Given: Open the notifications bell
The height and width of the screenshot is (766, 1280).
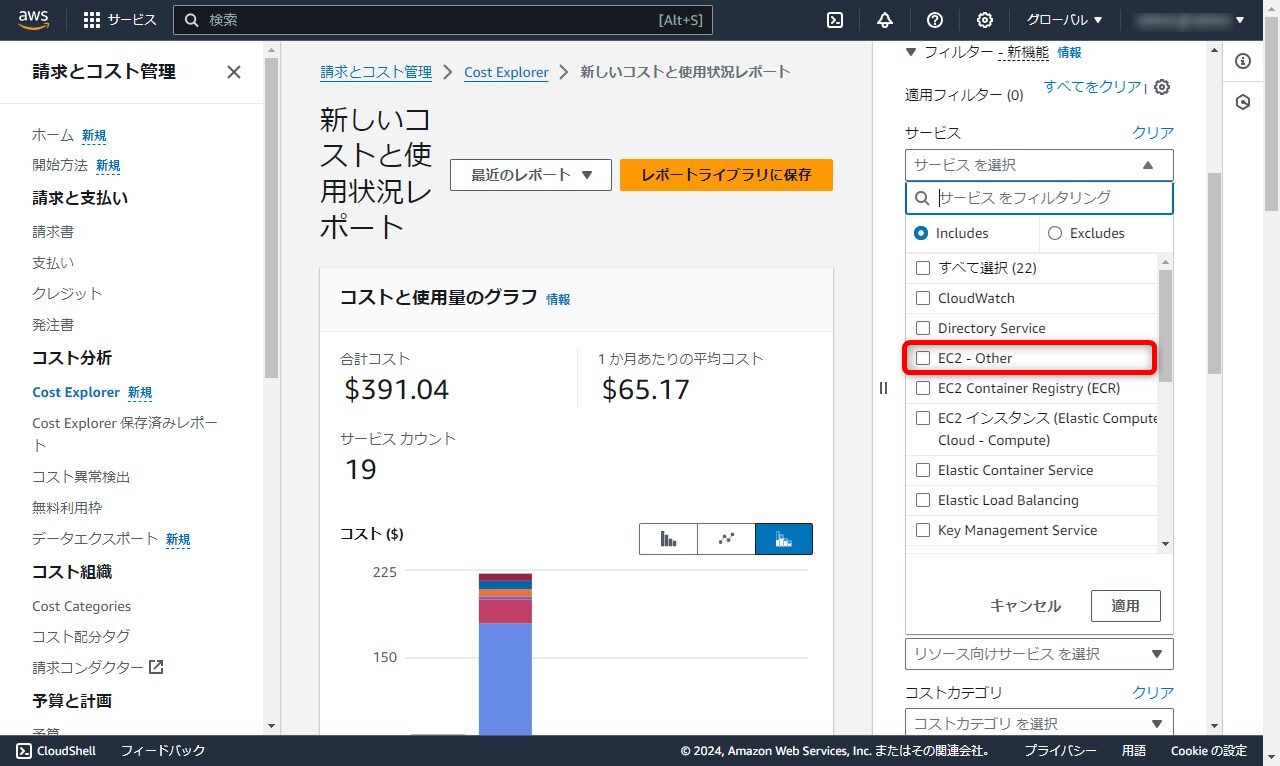Looking at the screenshot, I should pos(885,19).
